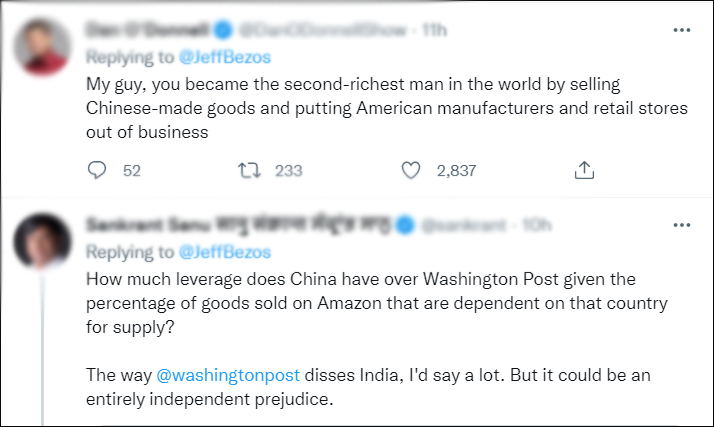
Task: Click the share icon on the first tweet
Action: tap(584, 171)
